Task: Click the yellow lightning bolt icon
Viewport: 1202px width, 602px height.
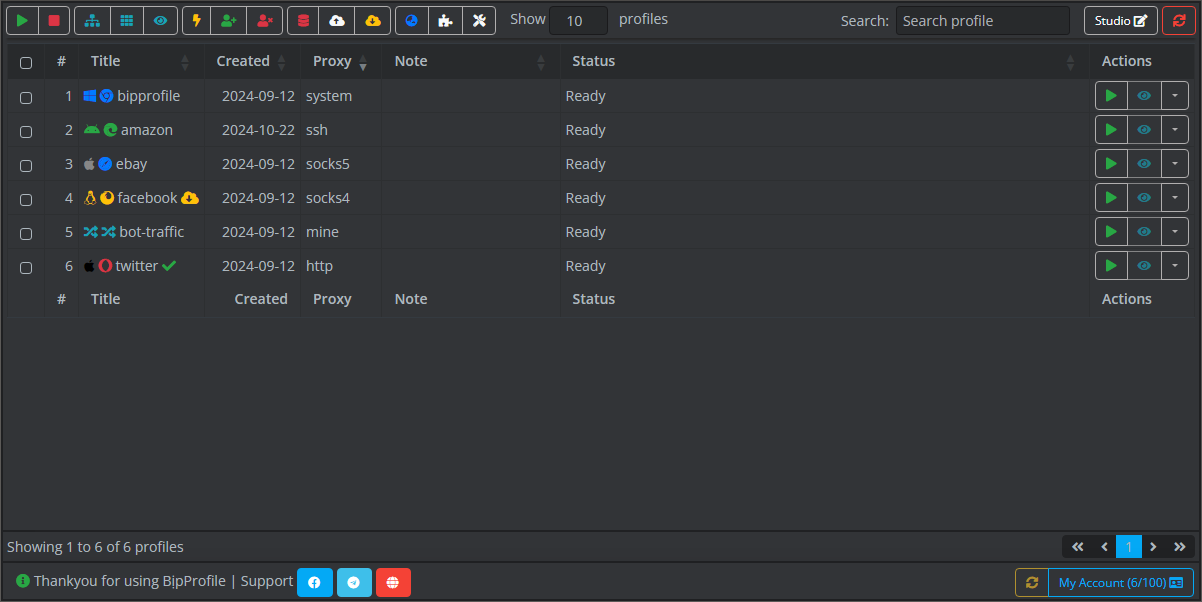Action: click(x=197, y=20)
